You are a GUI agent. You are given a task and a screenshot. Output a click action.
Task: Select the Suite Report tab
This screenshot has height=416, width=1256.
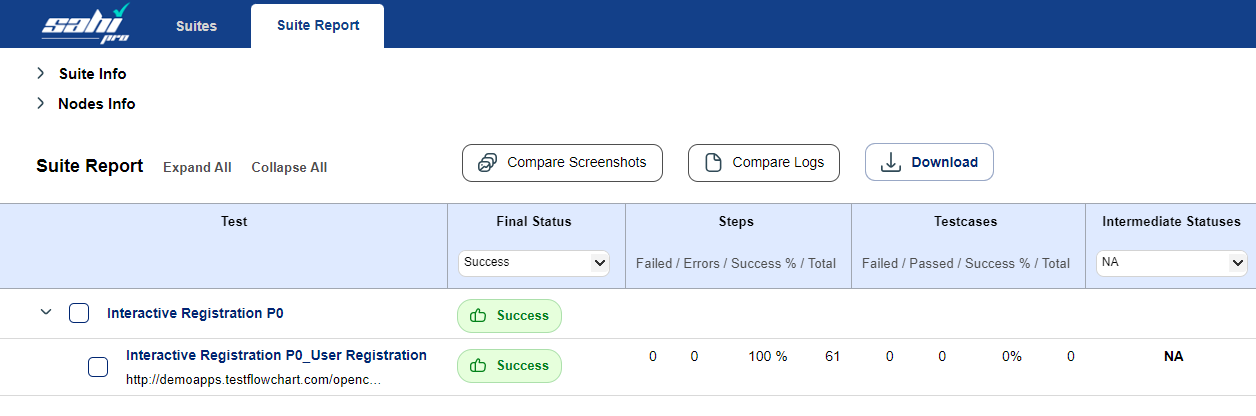[x=318, y=26]
